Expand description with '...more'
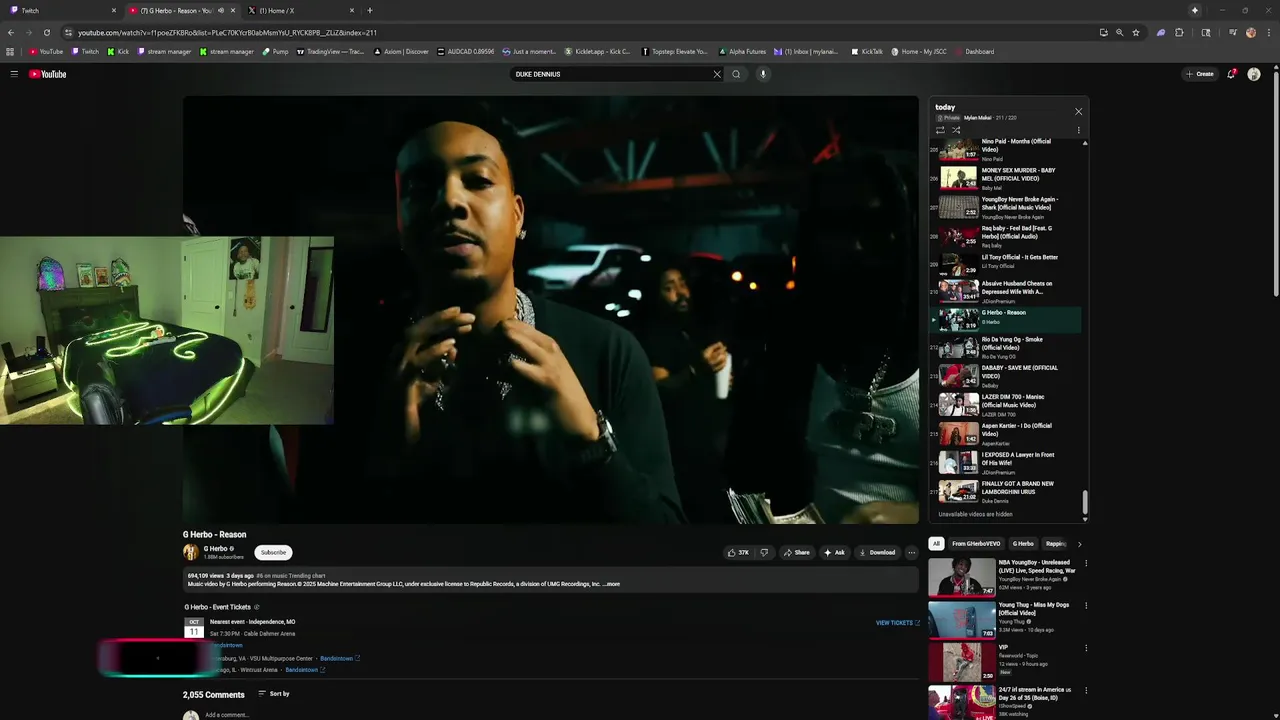Screen dimensions: 1280x720 tap(613, 584)
